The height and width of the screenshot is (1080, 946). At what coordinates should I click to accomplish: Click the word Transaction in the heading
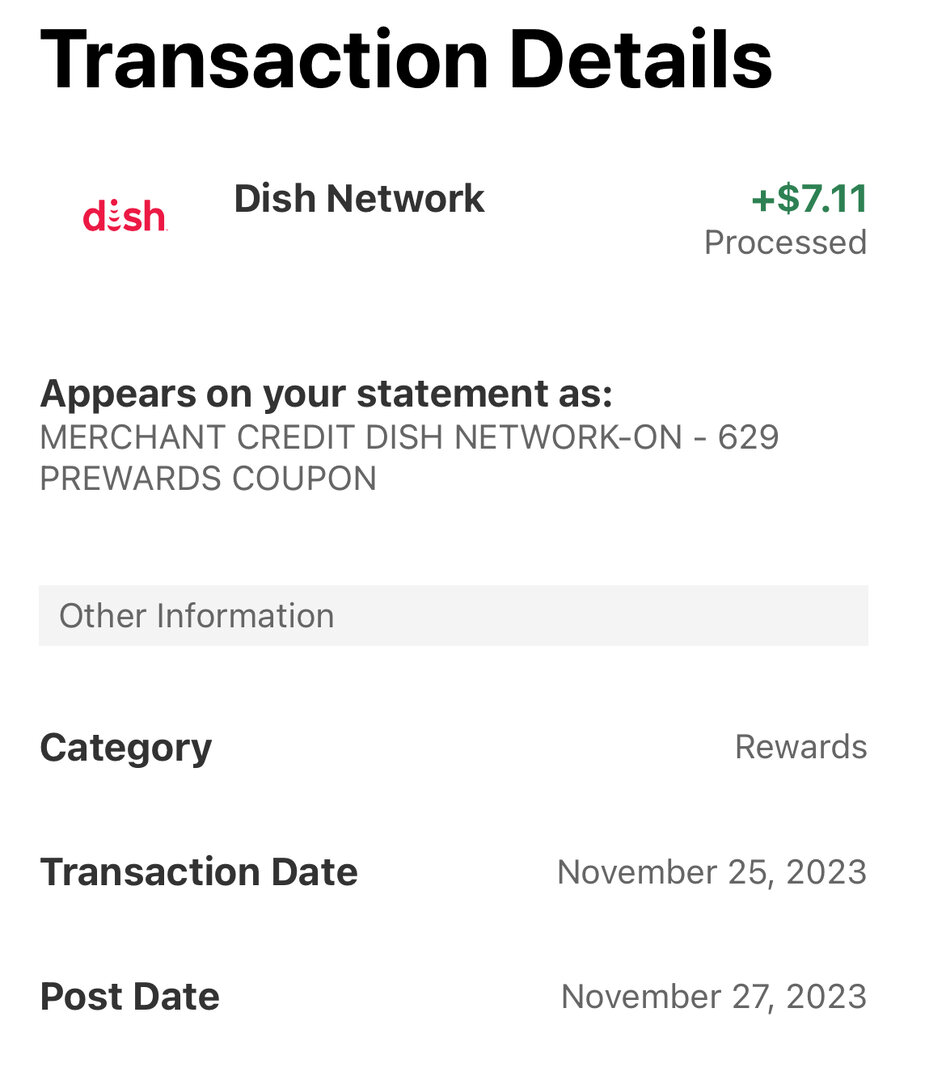click(x=265, y=59)
